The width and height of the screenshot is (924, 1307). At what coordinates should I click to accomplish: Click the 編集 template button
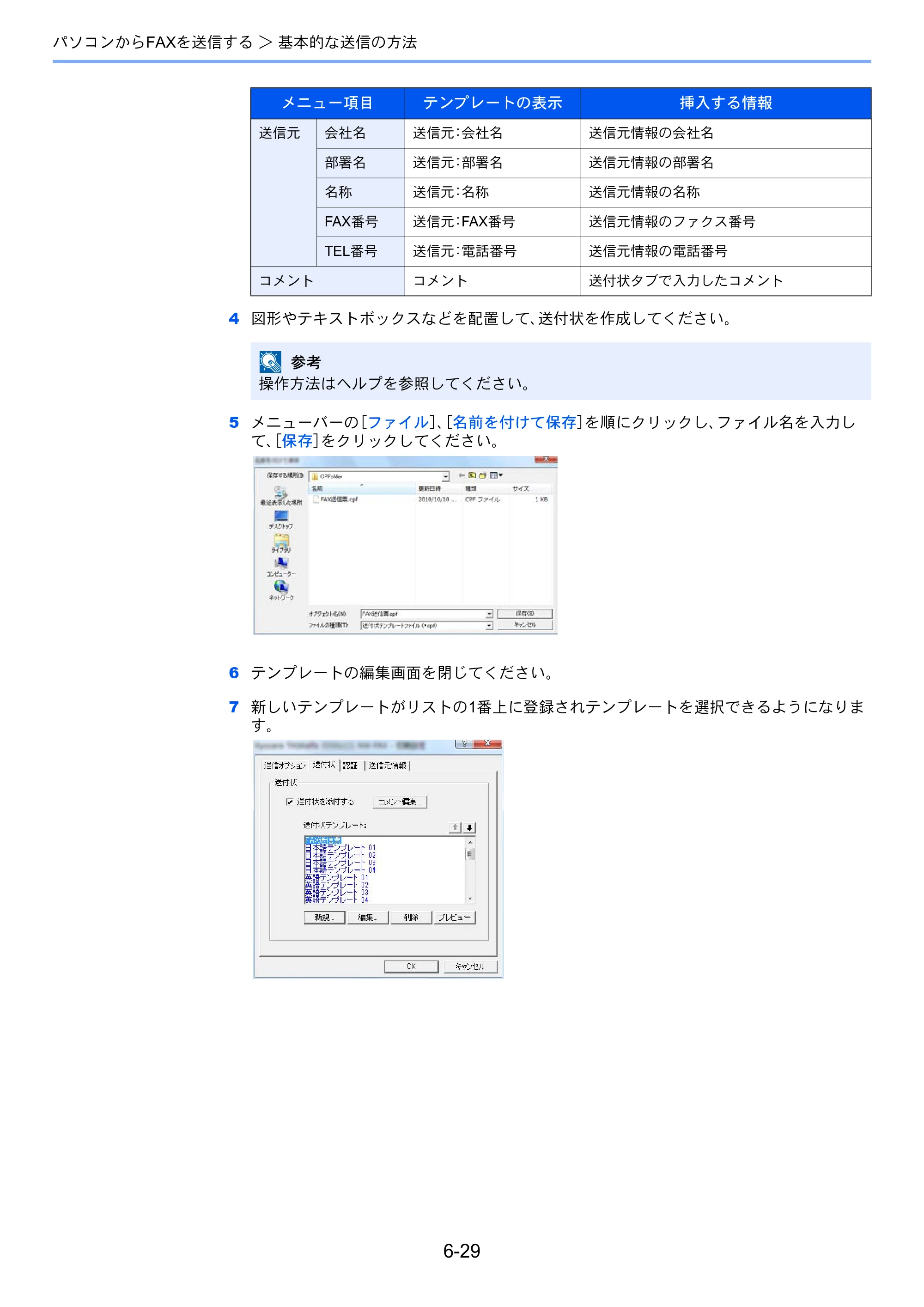coord(367,917)
